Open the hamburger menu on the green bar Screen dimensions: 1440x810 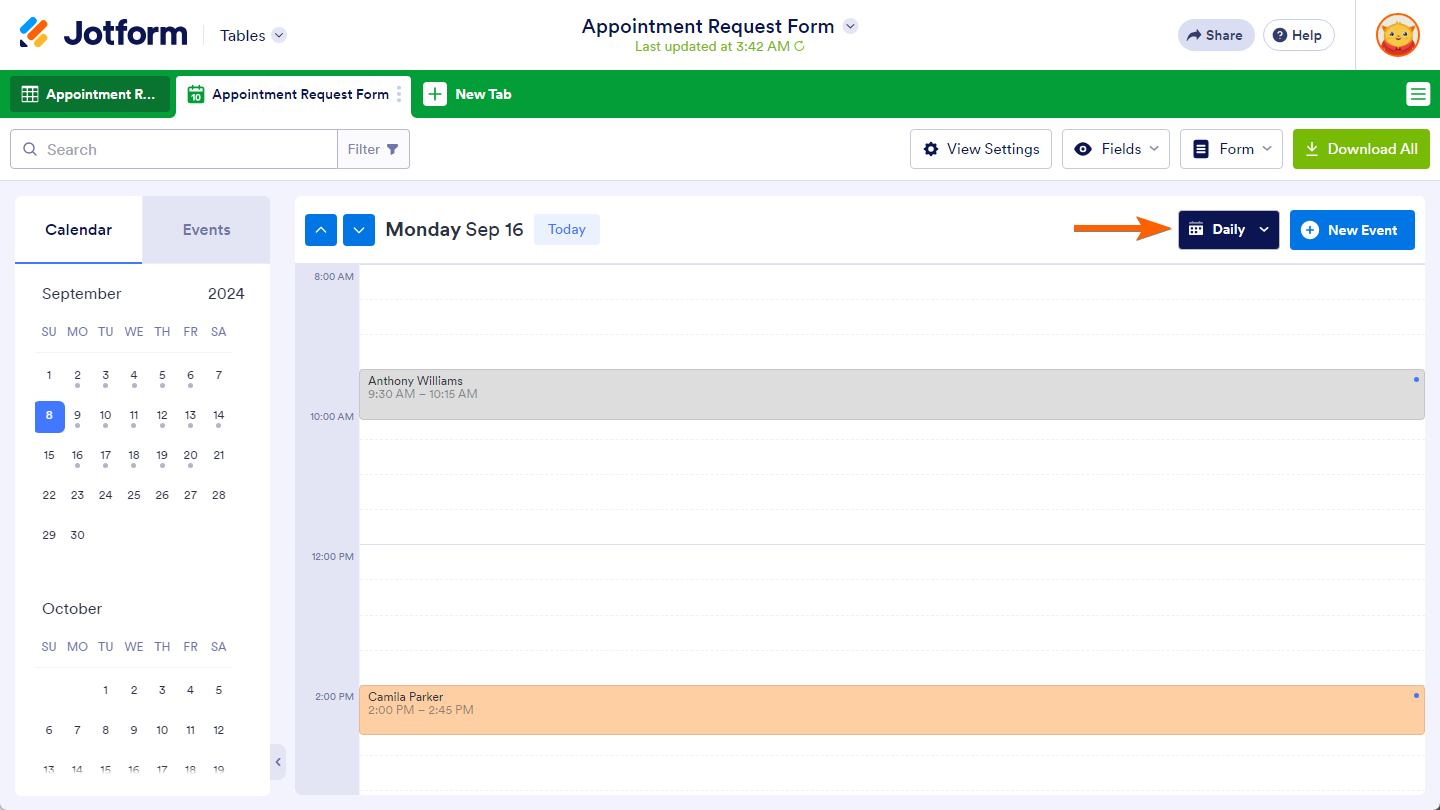(x=1417, y=94)
